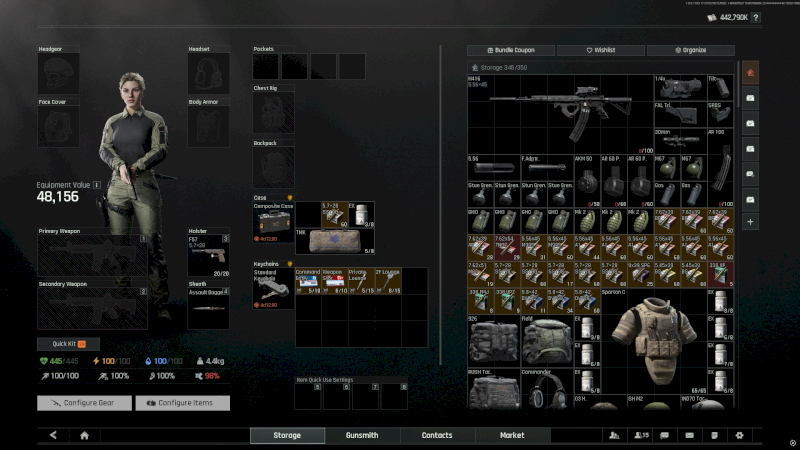Click the Configure Items button

[x=182, y=403]
